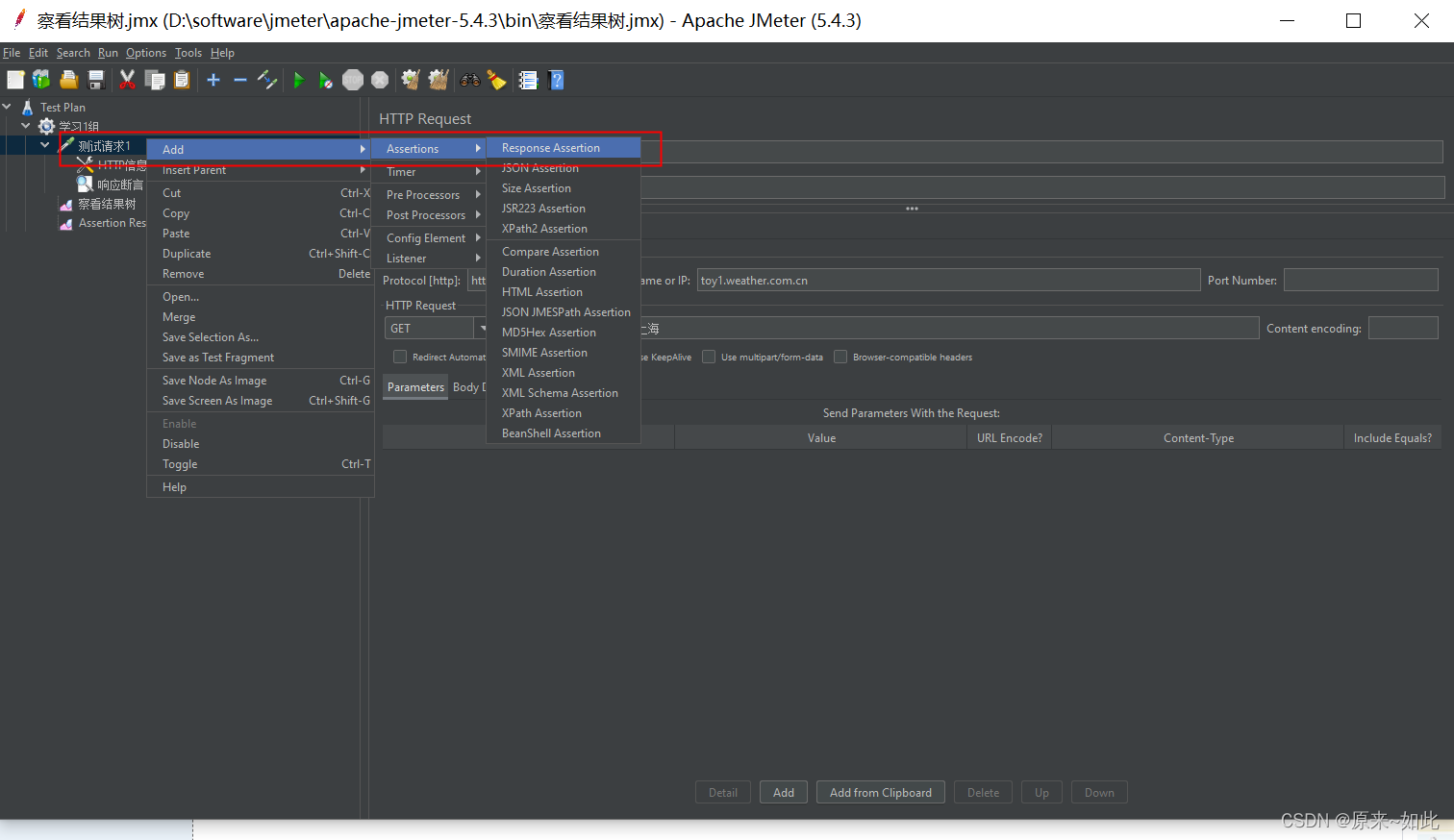The height and width of the screenshot is (840, 1454).
Task: Select XPath2 Assertion menu entry
Action: (564, 229)
